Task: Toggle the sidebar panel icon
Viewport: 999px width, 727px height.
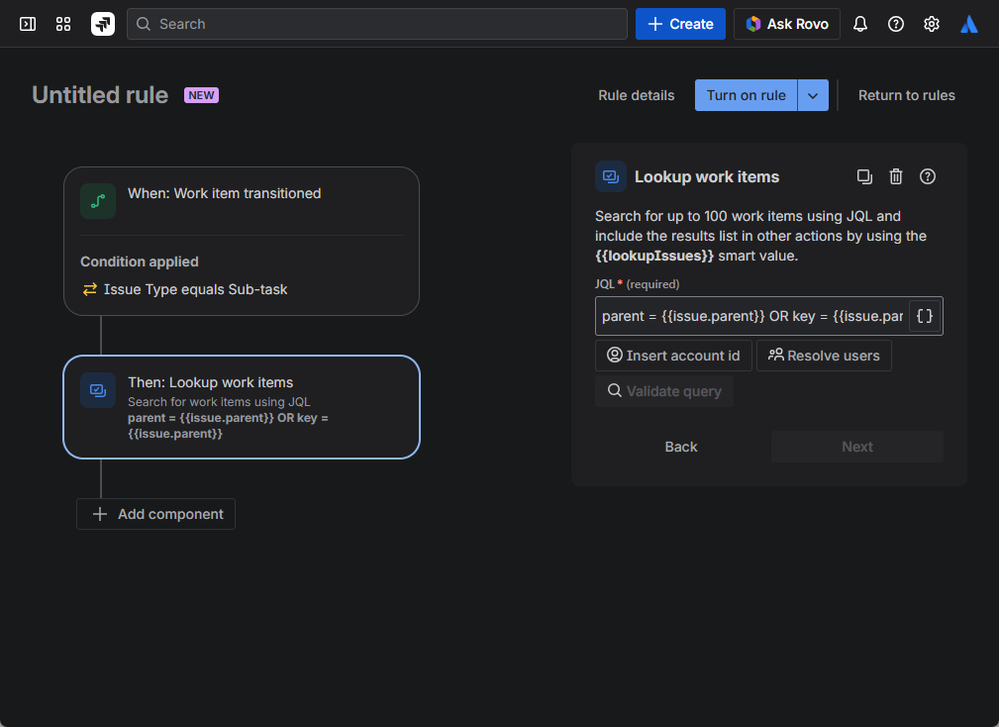Action: 27,24
